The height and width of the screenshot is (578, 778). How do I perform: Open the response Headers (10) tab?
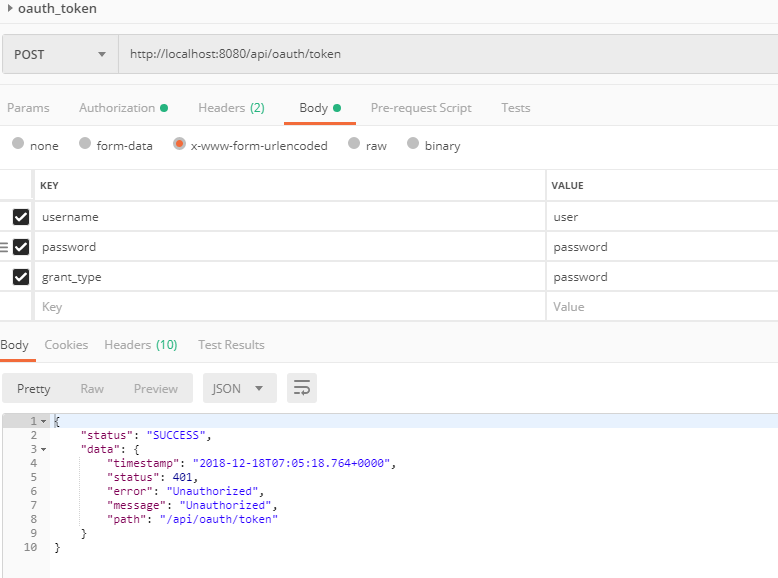(140, 345)
